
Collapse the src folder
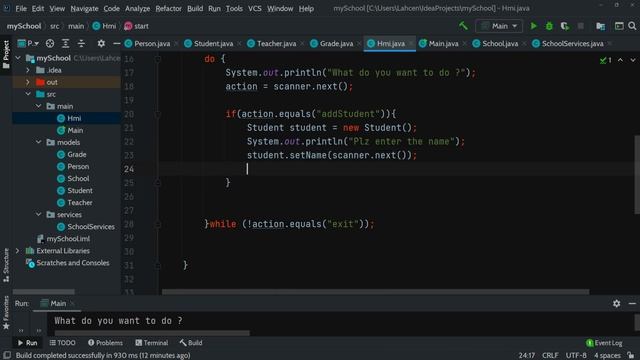[28, 94]
